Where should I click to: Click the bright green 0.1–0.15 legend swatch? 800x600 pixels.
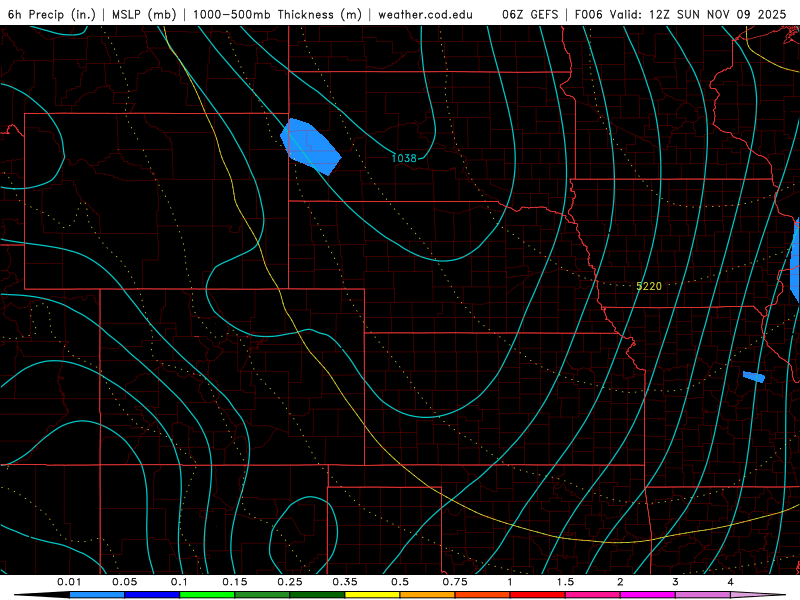pos(207,595)
